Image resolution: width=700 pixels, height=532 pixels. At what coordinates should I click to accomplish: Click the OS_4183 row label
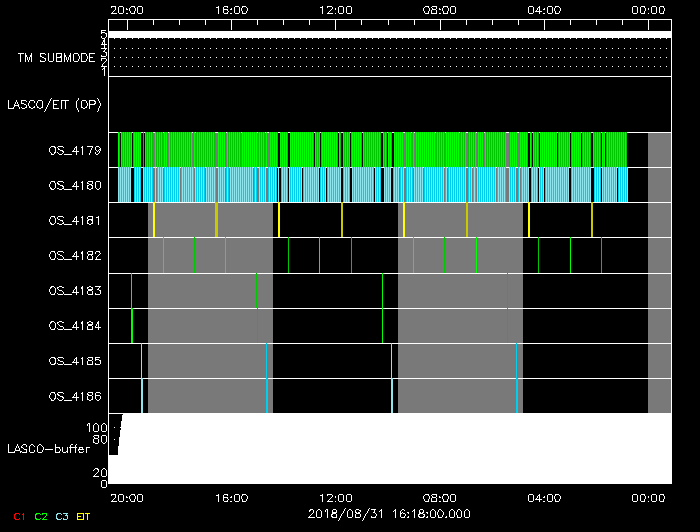75,291
